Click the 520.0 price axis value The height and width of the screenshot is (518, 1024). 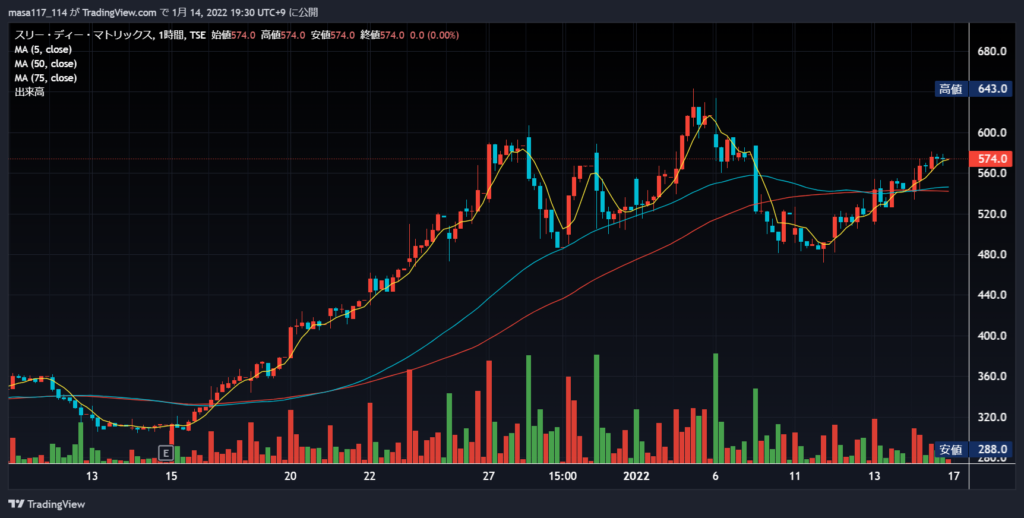pos(990,214)
